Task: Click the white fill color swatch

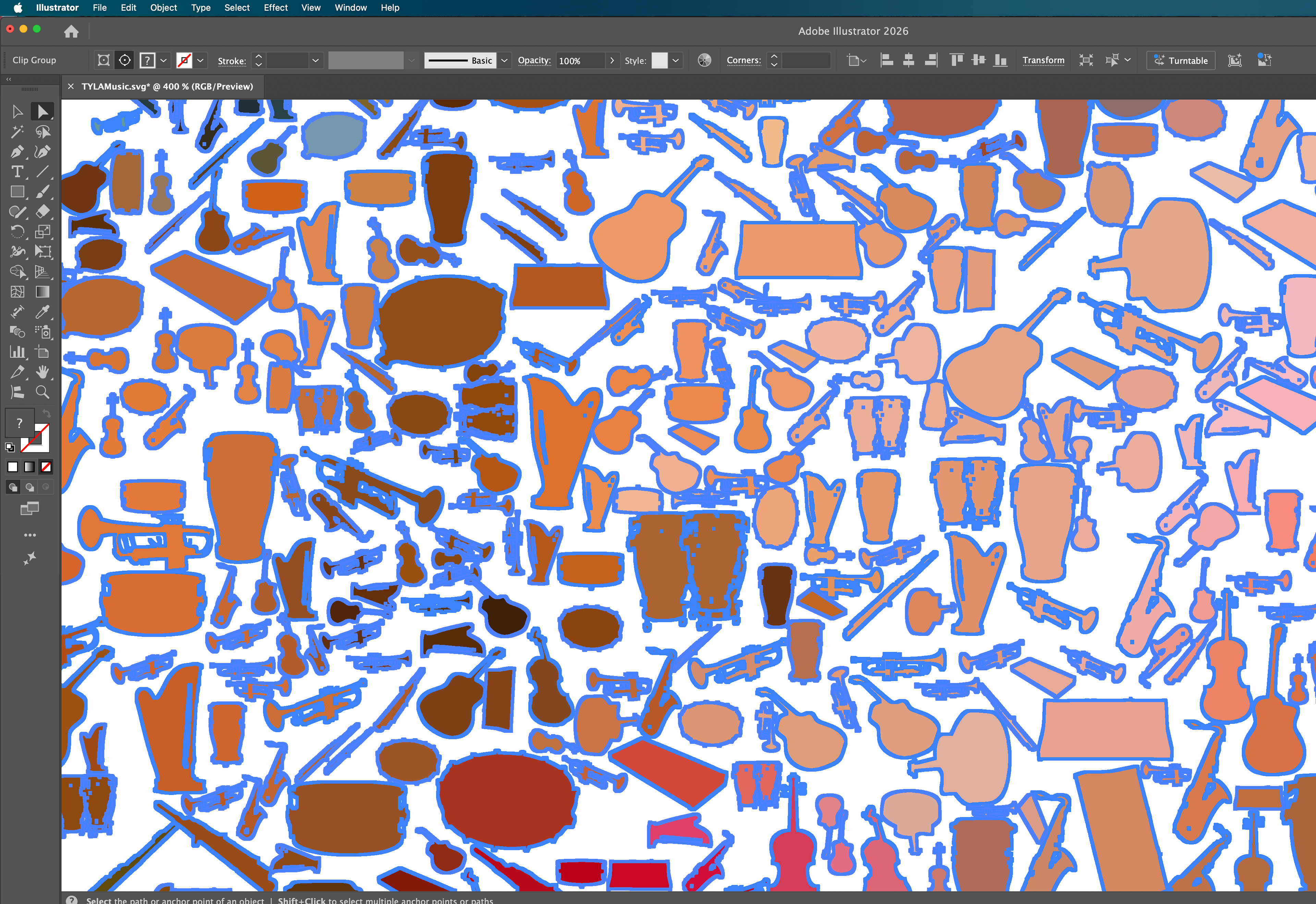Action: click(x=12, y=466)
